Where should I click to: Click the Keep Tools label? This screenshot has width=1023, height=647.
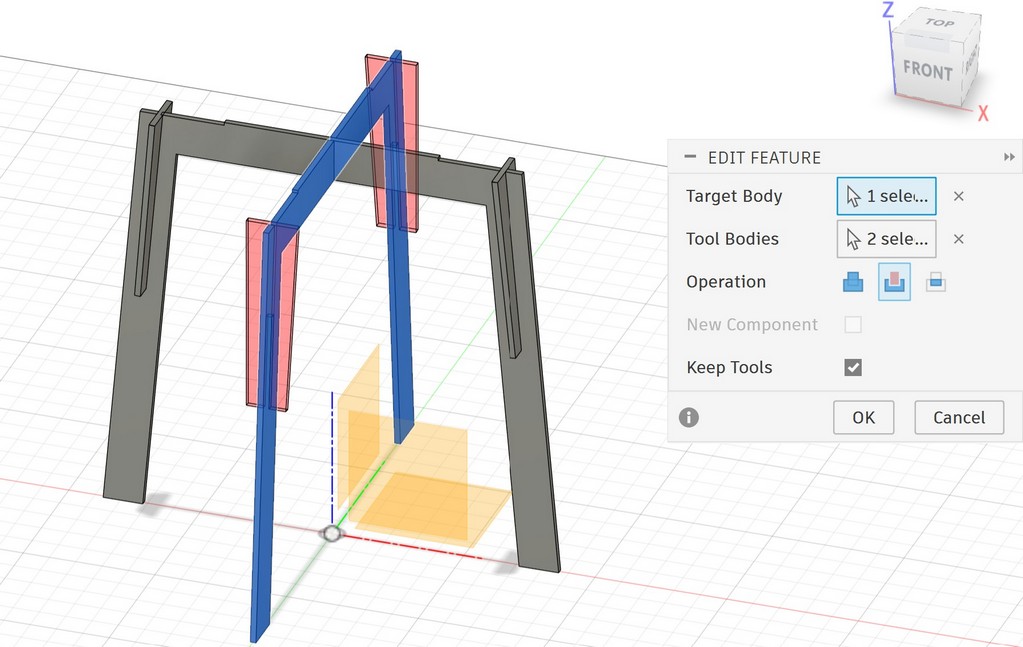pos(729,368)
